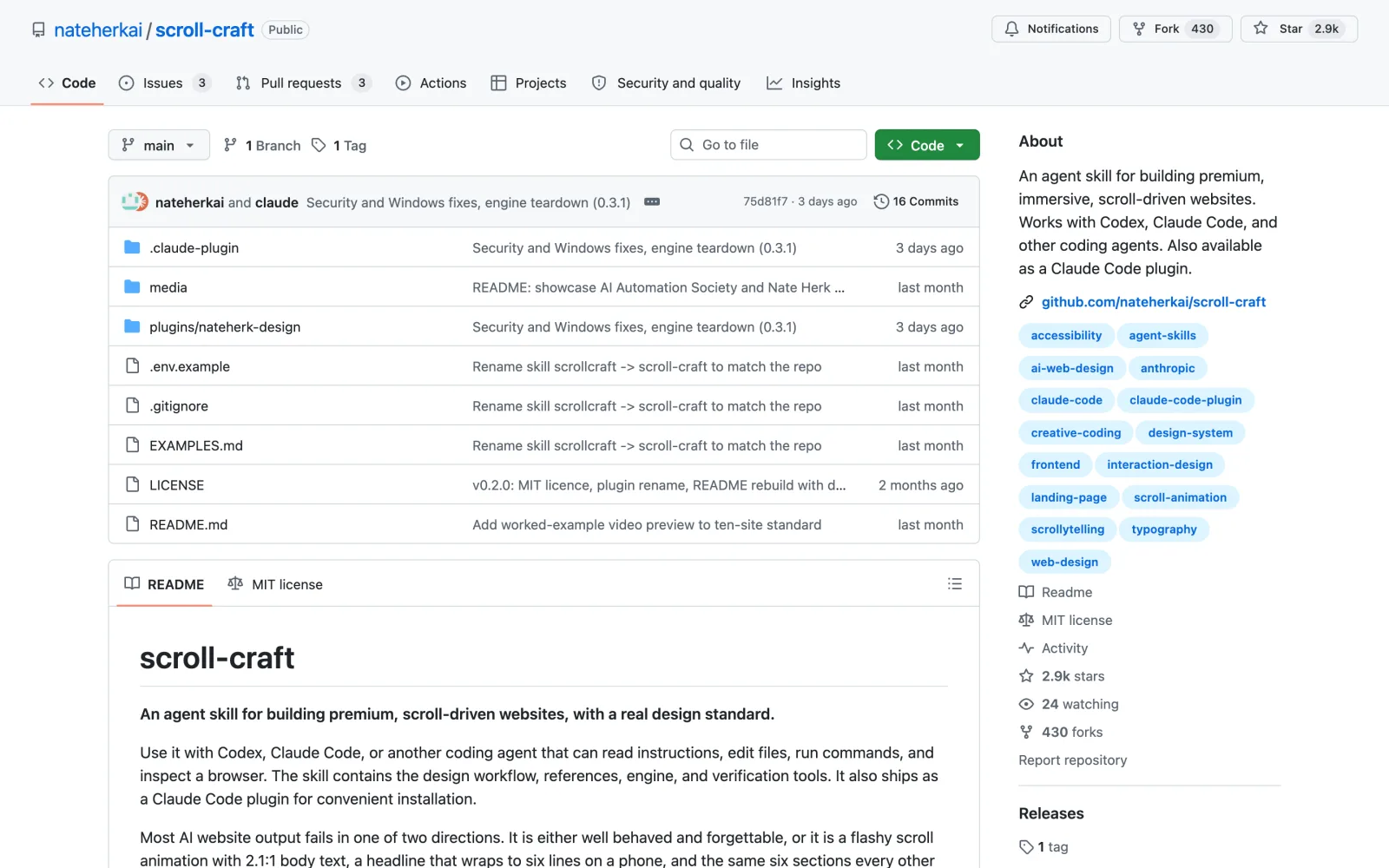This screenshot has height=868, width=1389.
Task: Open the EXAMPLES.md file
Action: 196,445
